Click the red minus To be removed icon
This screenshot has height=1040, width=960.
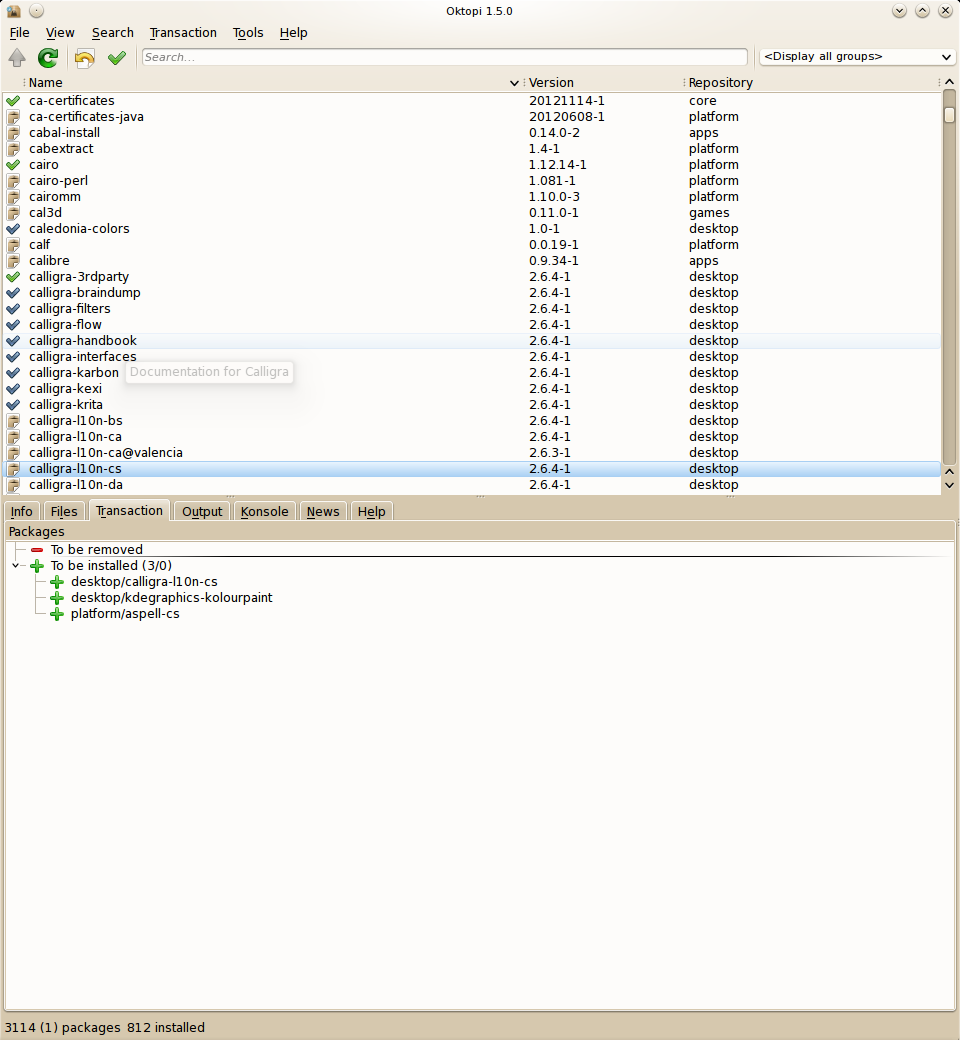coord(37,550)
